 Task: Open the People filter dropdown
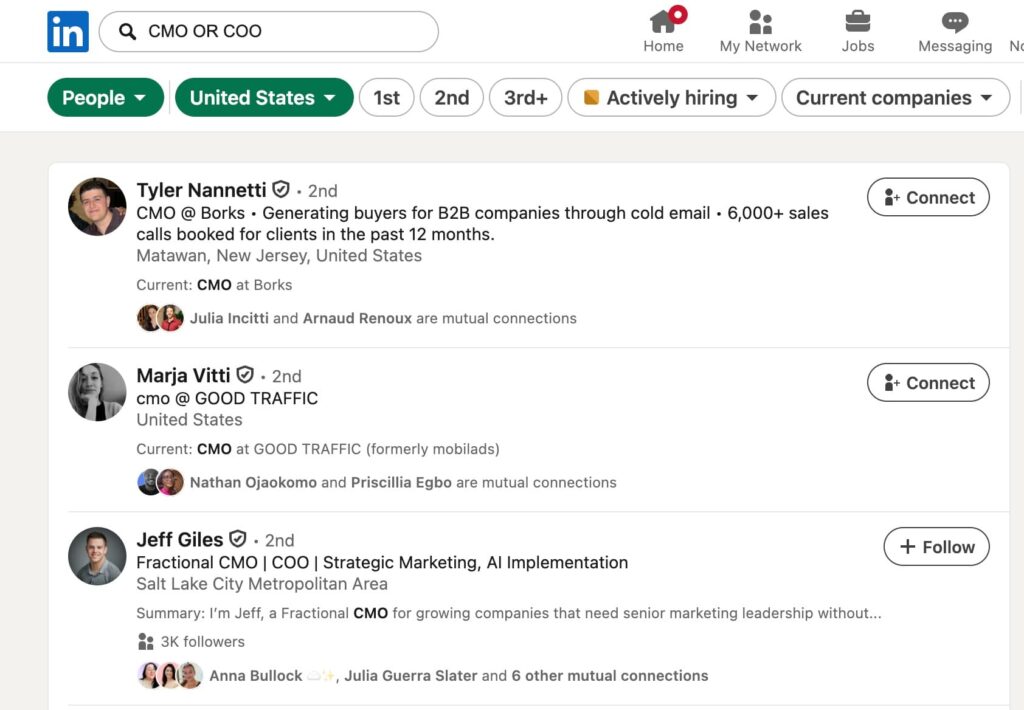(105, 97)
